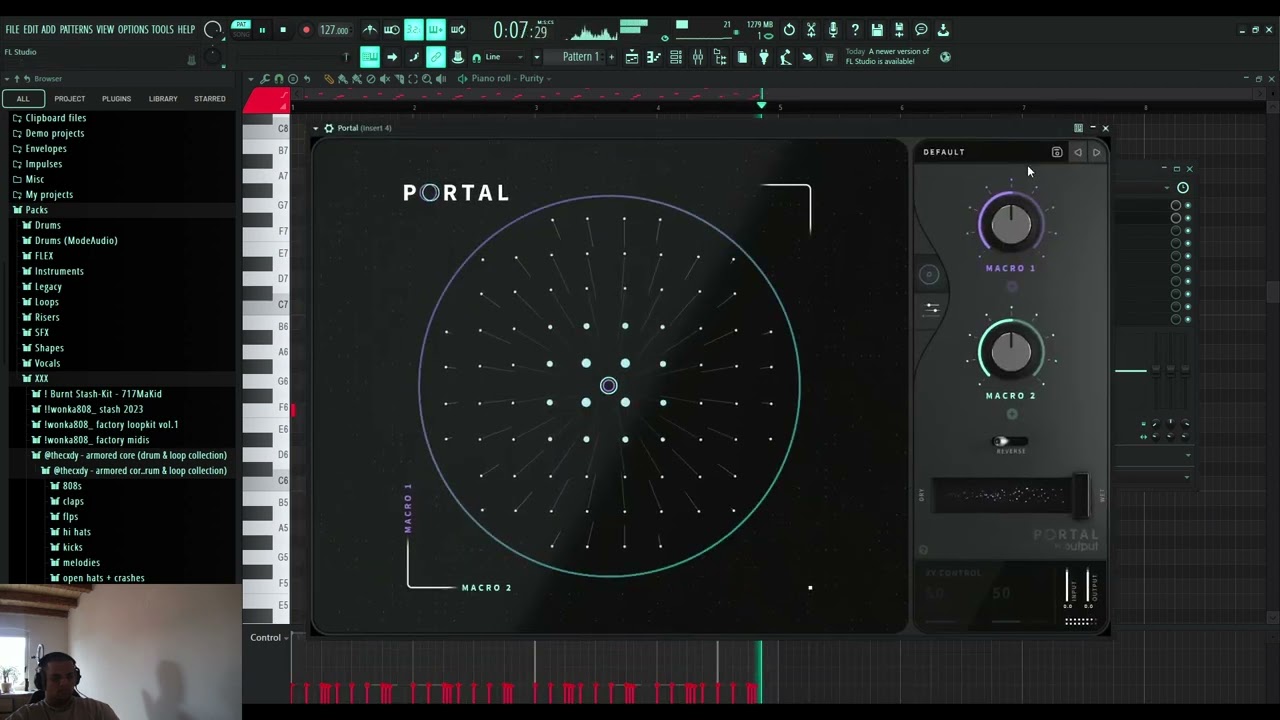Select the ALL browser tab
This screenshot has width=1280, height=720.
pyautogui.click(x=23, y=99)
